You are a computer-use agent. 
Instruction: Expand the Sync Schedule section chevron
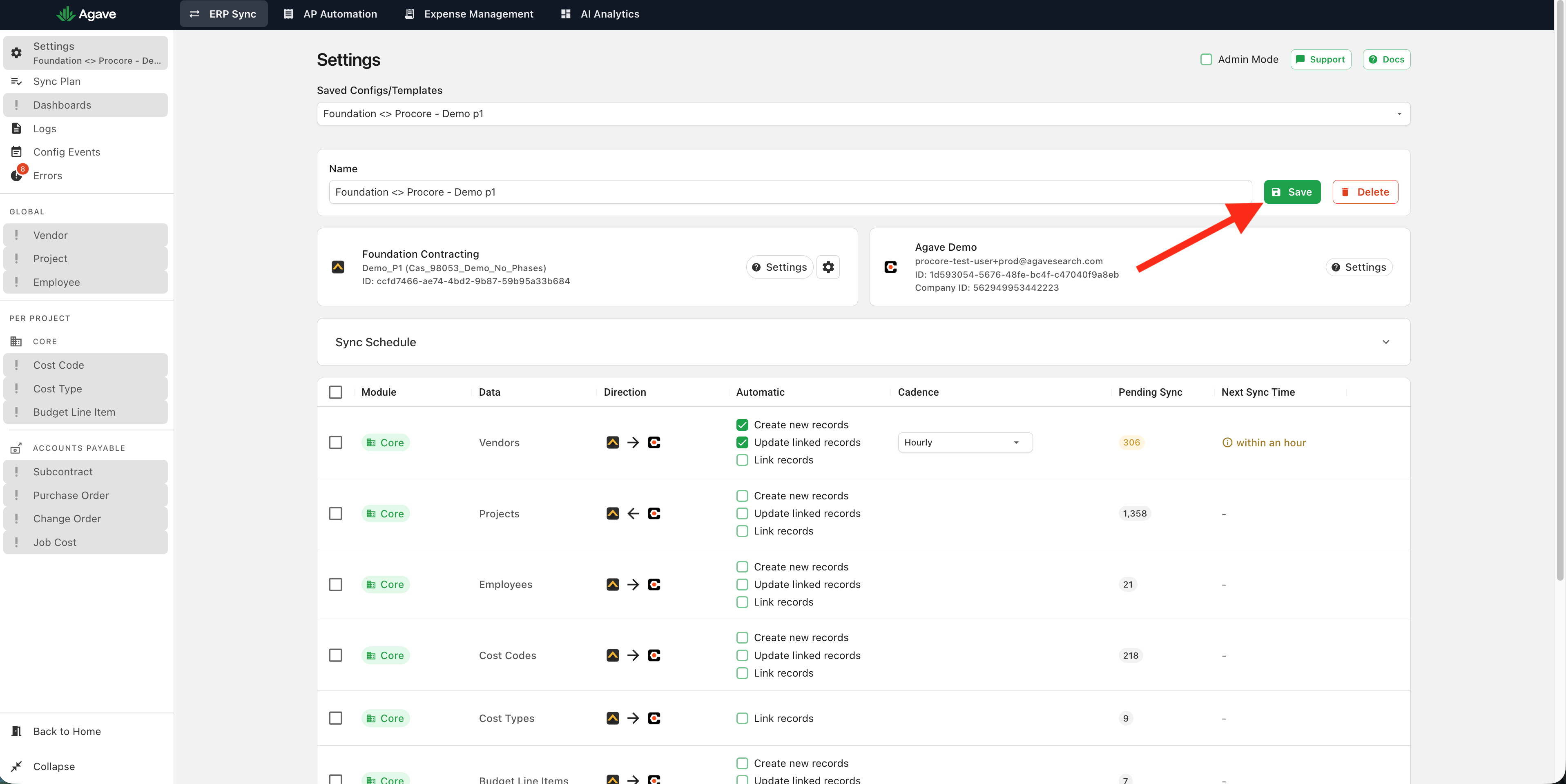1385,342
